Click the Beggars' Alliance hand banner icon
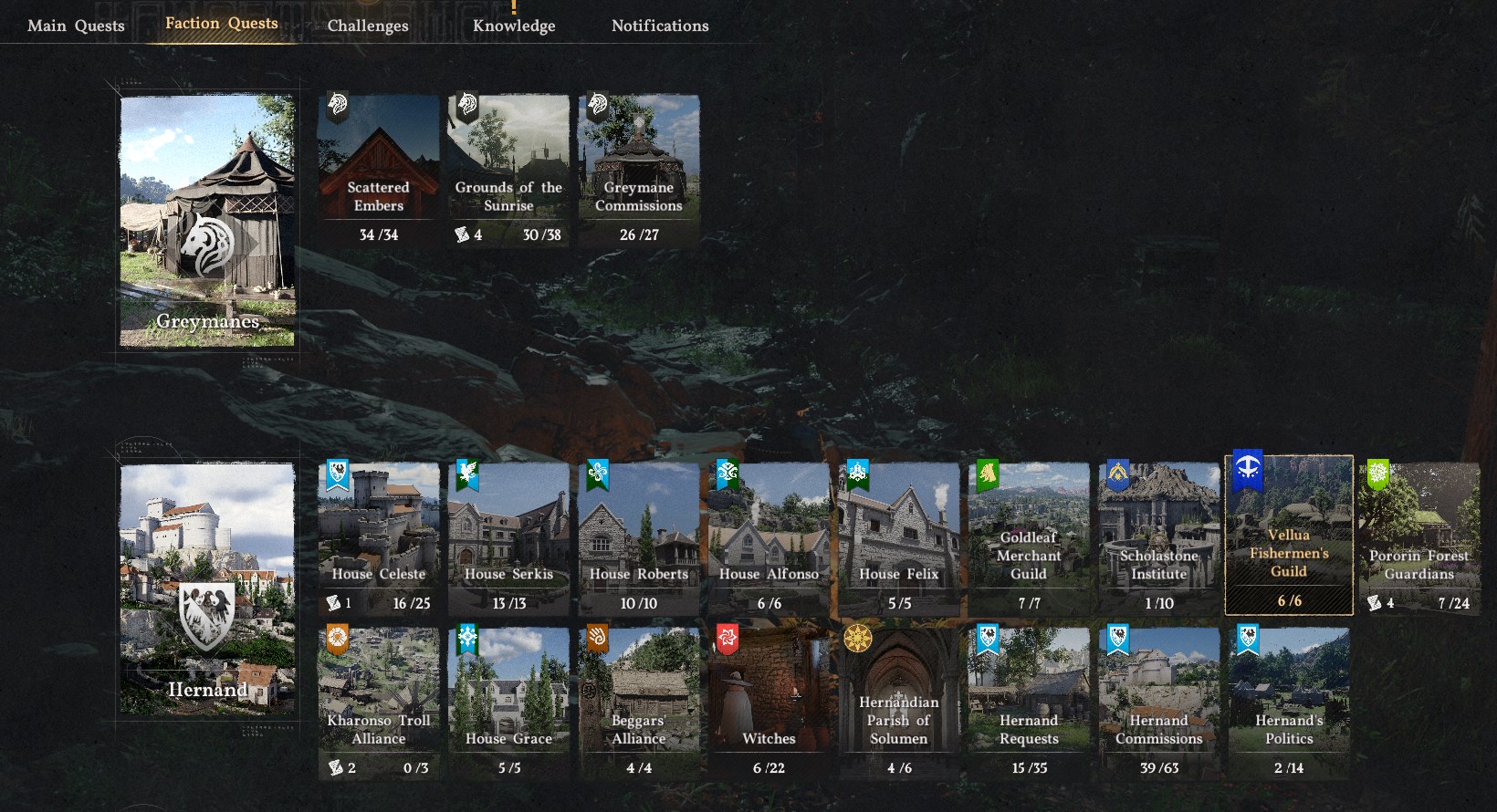Screen dimensions: 1497x812 click(598, 639)
